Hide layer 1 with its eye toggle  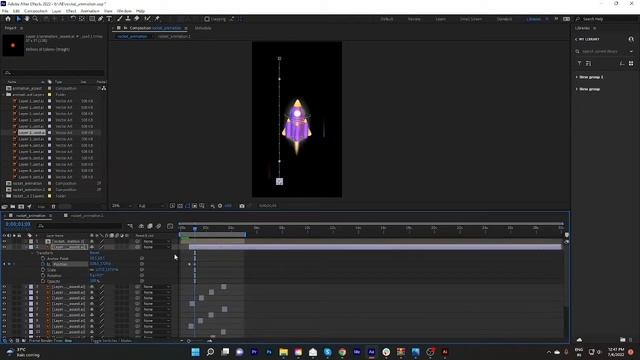(4, 241)
